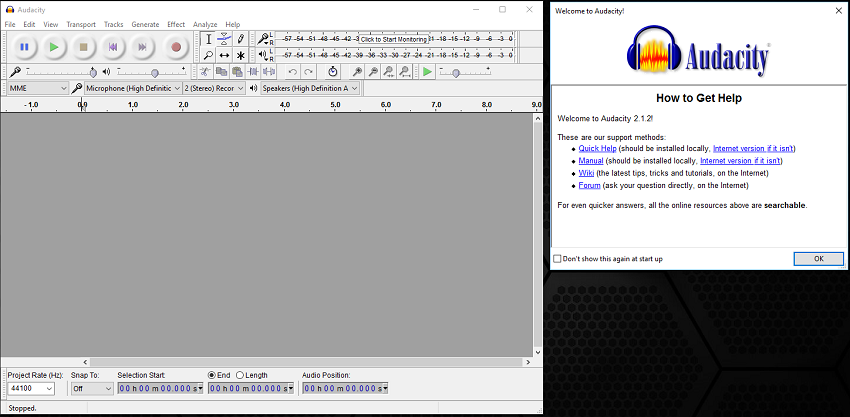Open the File menu
Viewport: 850px width, 417px height.
(10, 24)
